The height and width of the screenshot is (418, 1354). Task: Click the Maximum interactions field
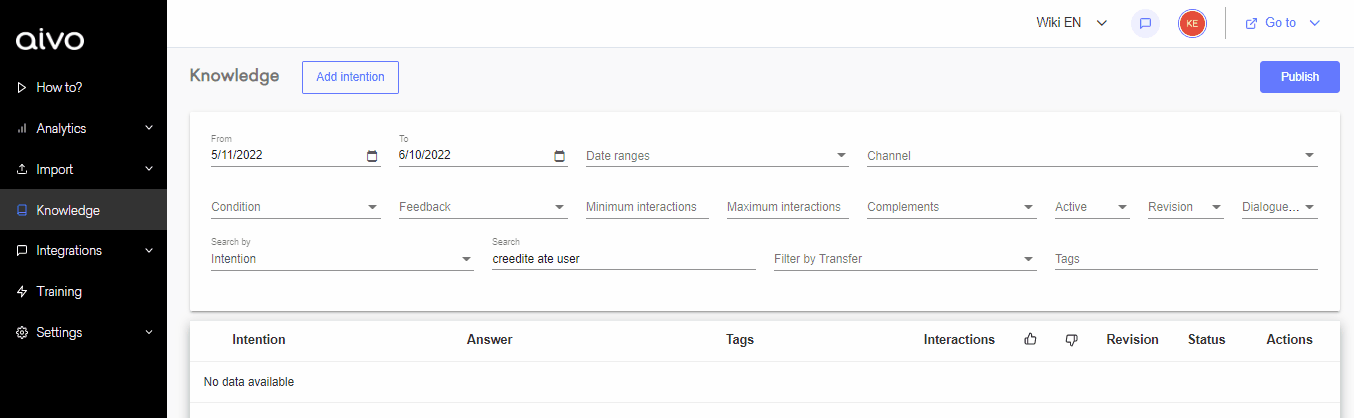point(788,207)
